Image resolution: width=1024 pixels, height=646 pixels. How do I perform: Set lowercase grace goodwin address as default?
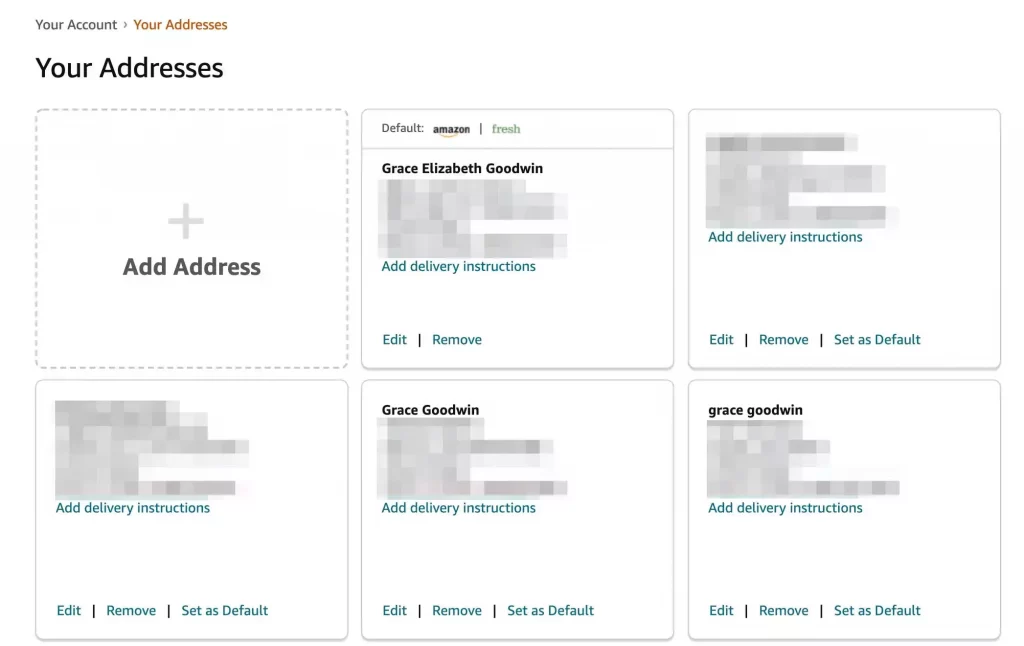(877, 611)
